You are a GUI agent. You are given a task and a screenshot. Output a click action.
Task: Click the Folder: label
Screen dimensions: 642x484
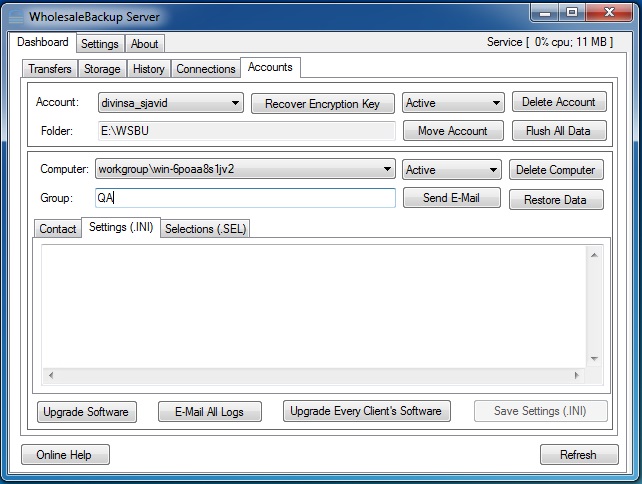point(57,131)
